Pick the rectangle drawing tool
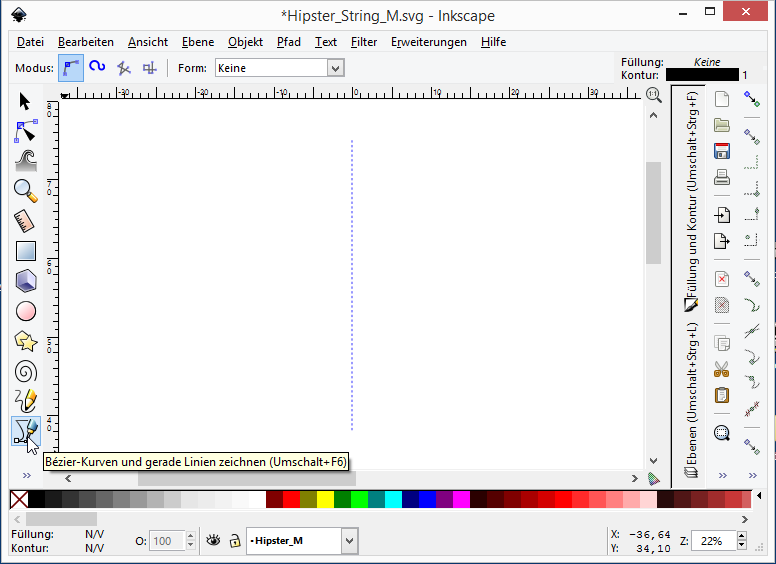Image resolution: width=776 pixels, height=564 pixels. (x=25, y=251)
